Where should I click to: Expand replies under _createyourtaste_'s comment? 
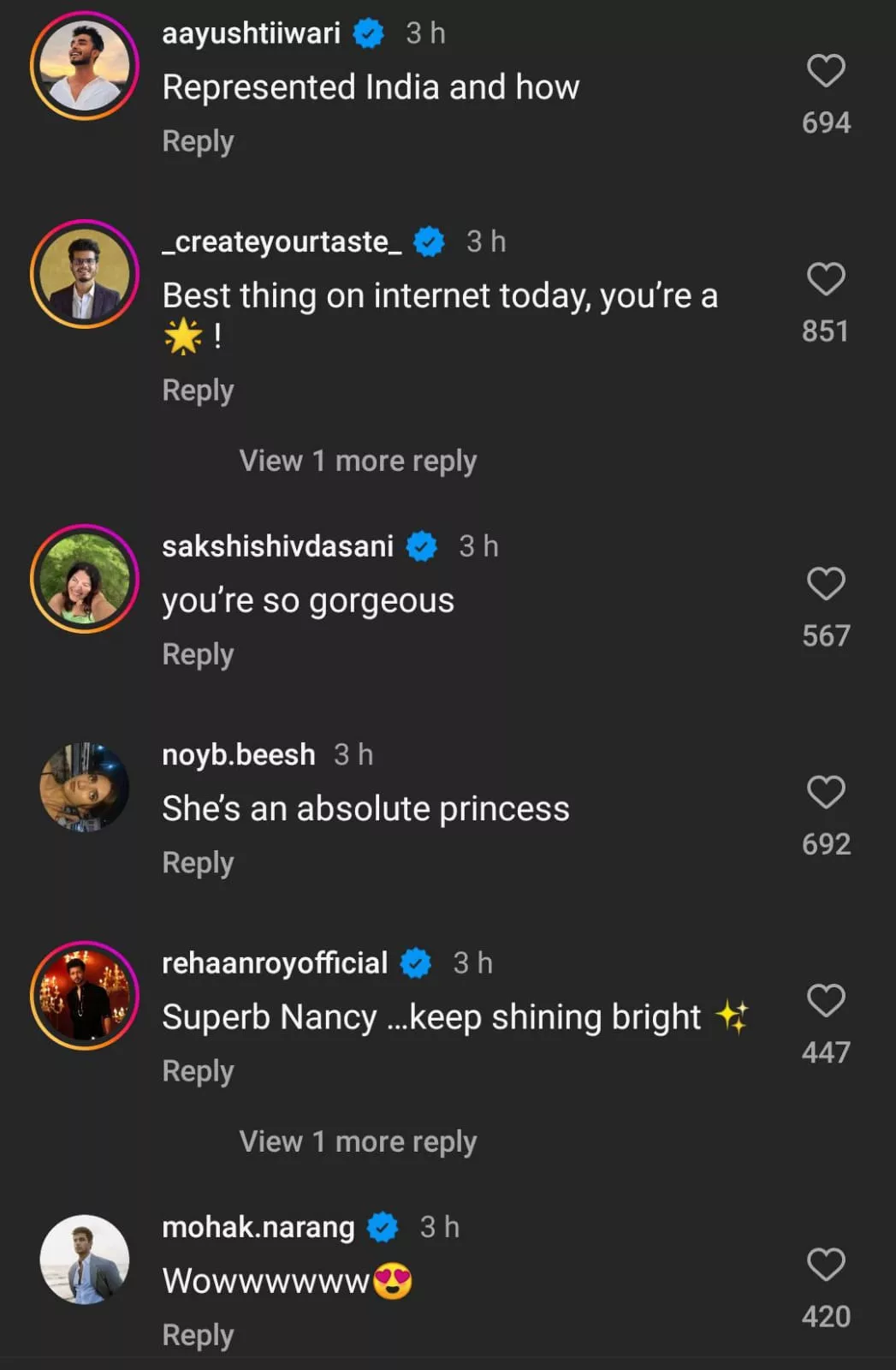click(x=358, y=462)
